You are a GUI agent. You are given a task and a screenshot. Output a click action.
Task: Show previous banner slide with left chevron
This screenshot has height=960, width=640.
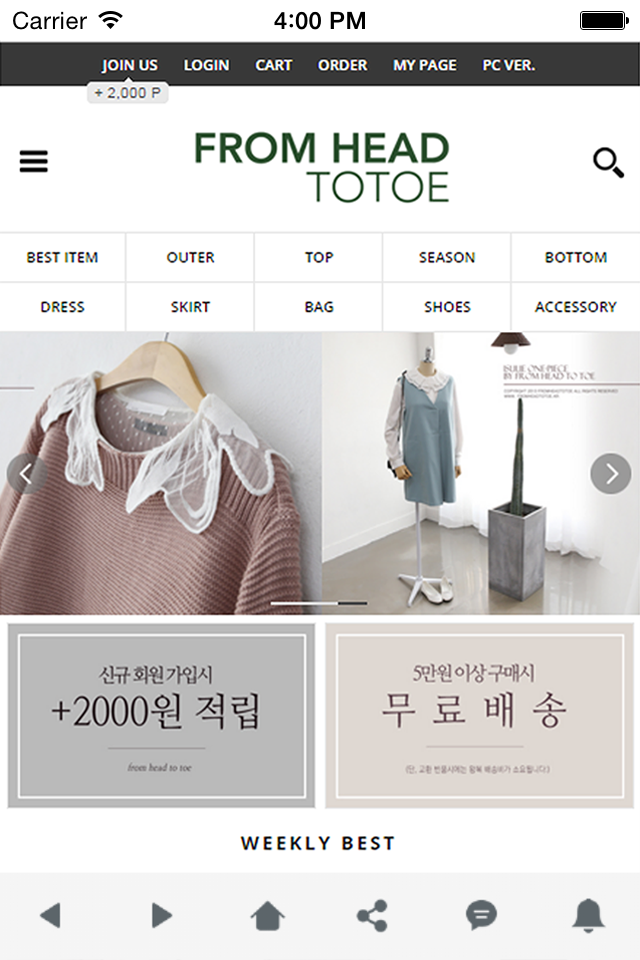point(27,473)
